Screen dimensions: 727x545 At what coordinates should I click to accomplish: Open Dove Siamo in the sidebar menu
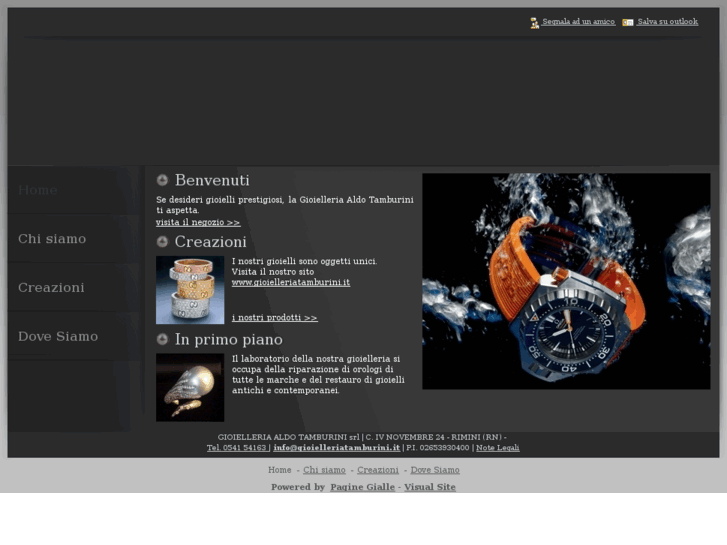(x=58, y=336)
